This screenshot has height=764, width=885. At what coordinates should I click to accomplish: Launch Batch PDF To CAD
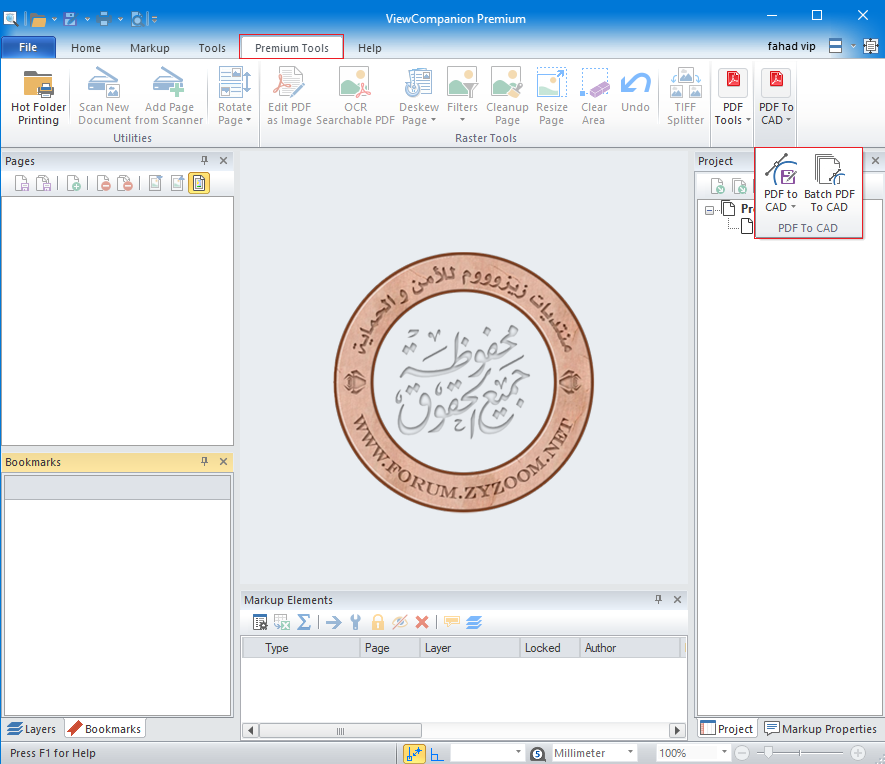(x=829, y=183)
